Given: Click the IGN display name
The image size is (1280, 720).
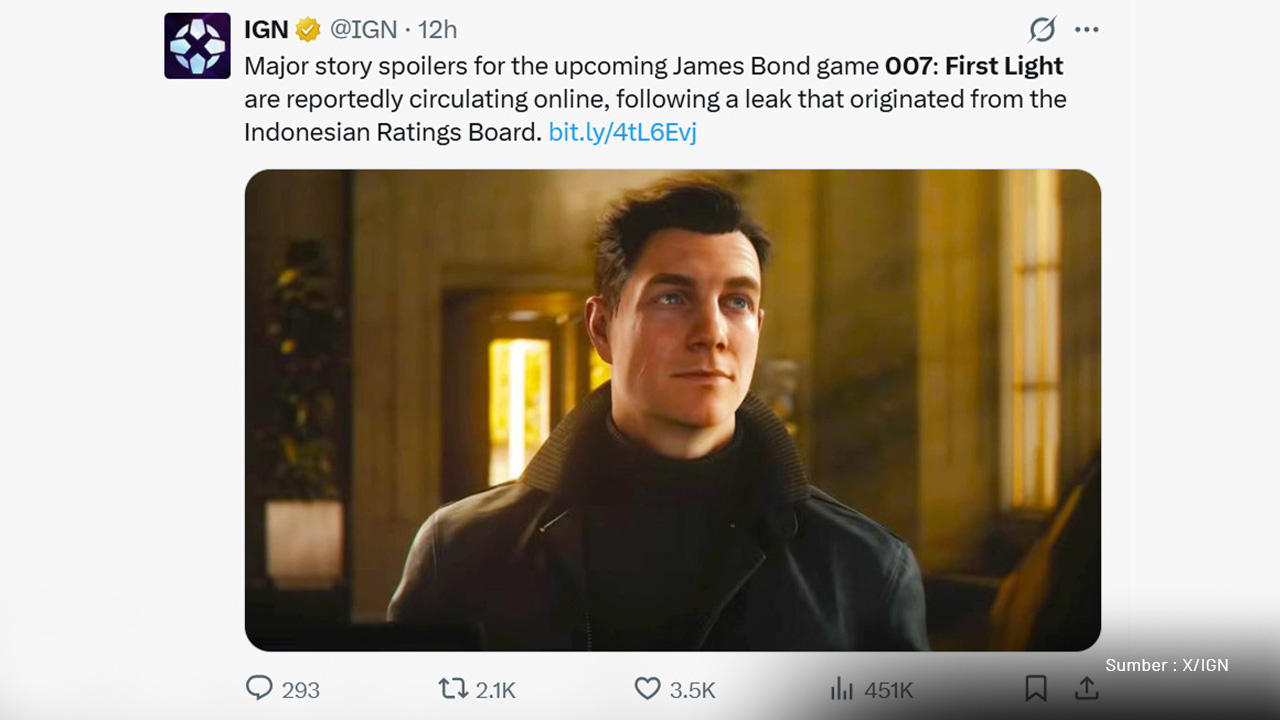Looking at the screenshot, I should pos(266,30).
